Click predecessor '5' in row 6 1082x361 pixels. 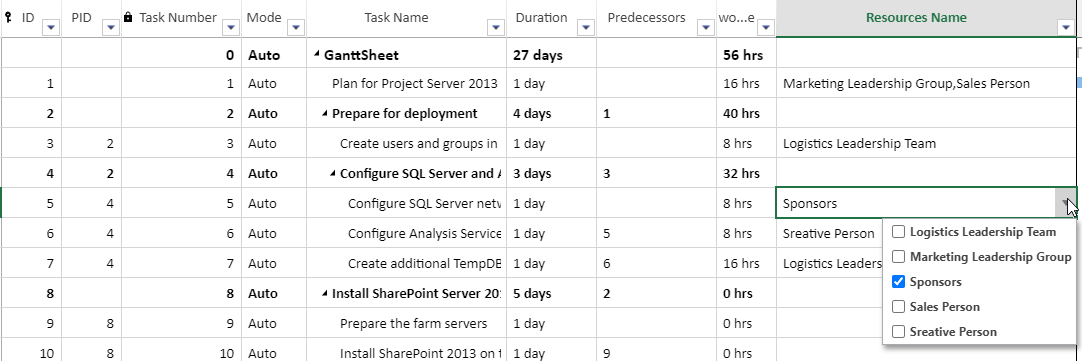click(657, 233)
